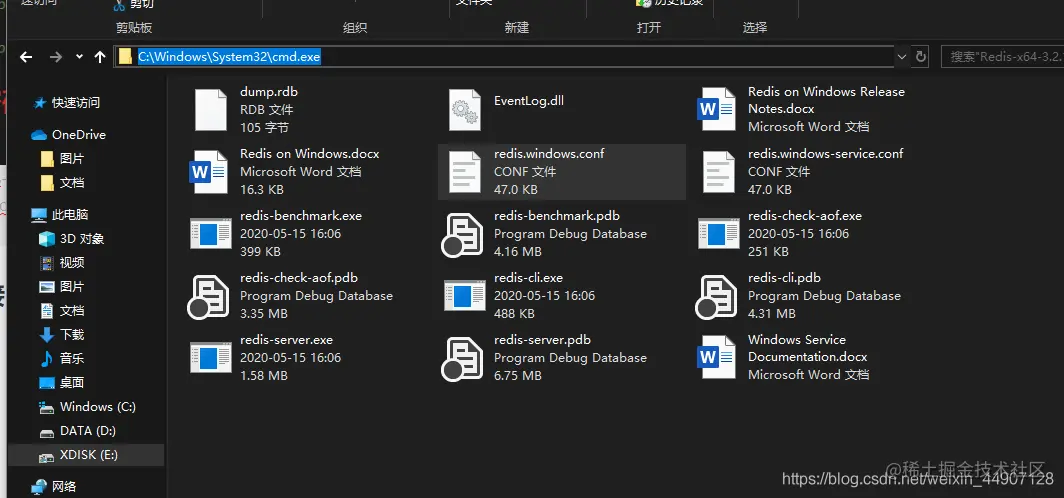The height and width of the screenshot is (498, 1064).
Task: Open Windows (C:) drive
Action: coord(88,406)
